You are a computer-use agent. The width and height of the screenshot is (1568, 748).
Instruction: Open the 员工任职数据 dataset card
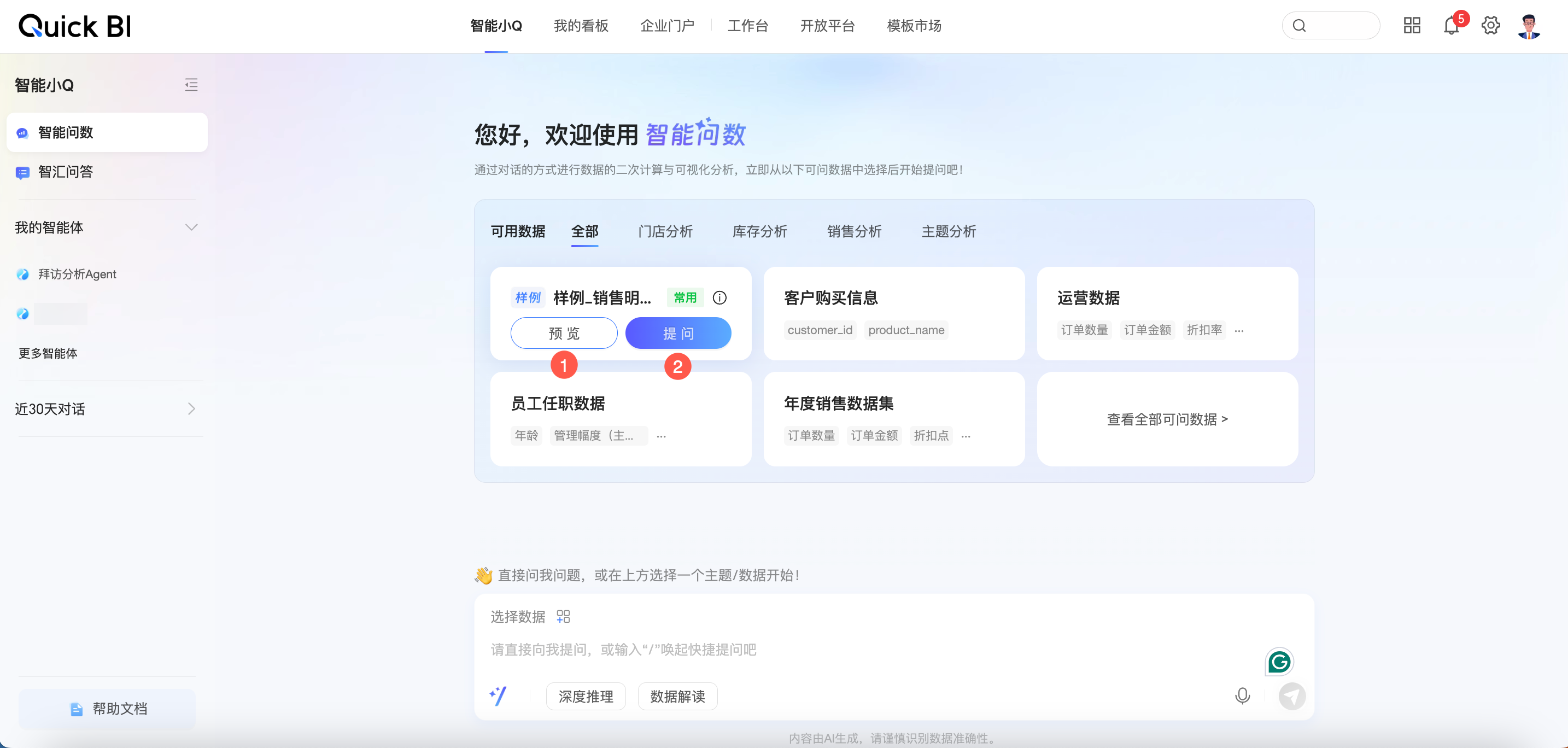621,419
